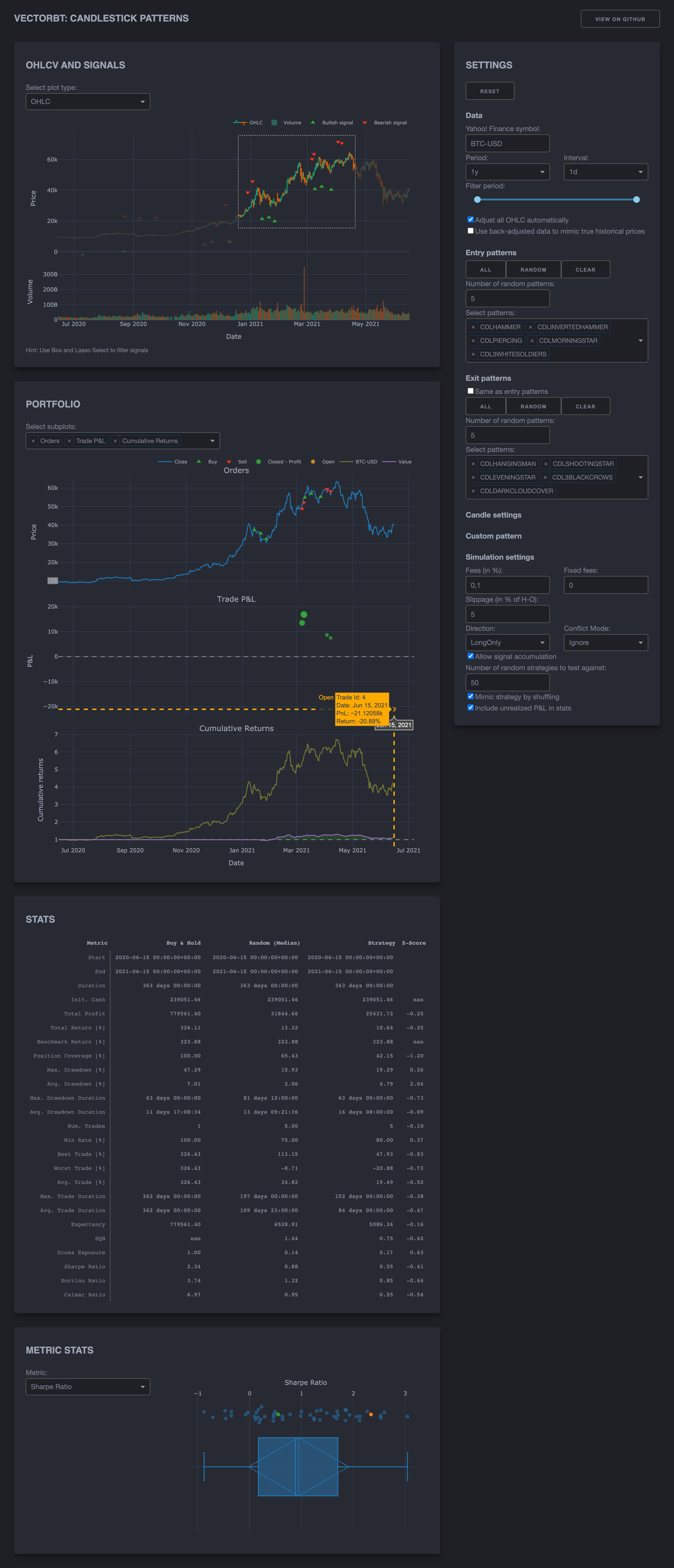Click the Yahoo! Finance symbol input field
The height and width of the screenshot is (1568, 674).
[507, 144]
